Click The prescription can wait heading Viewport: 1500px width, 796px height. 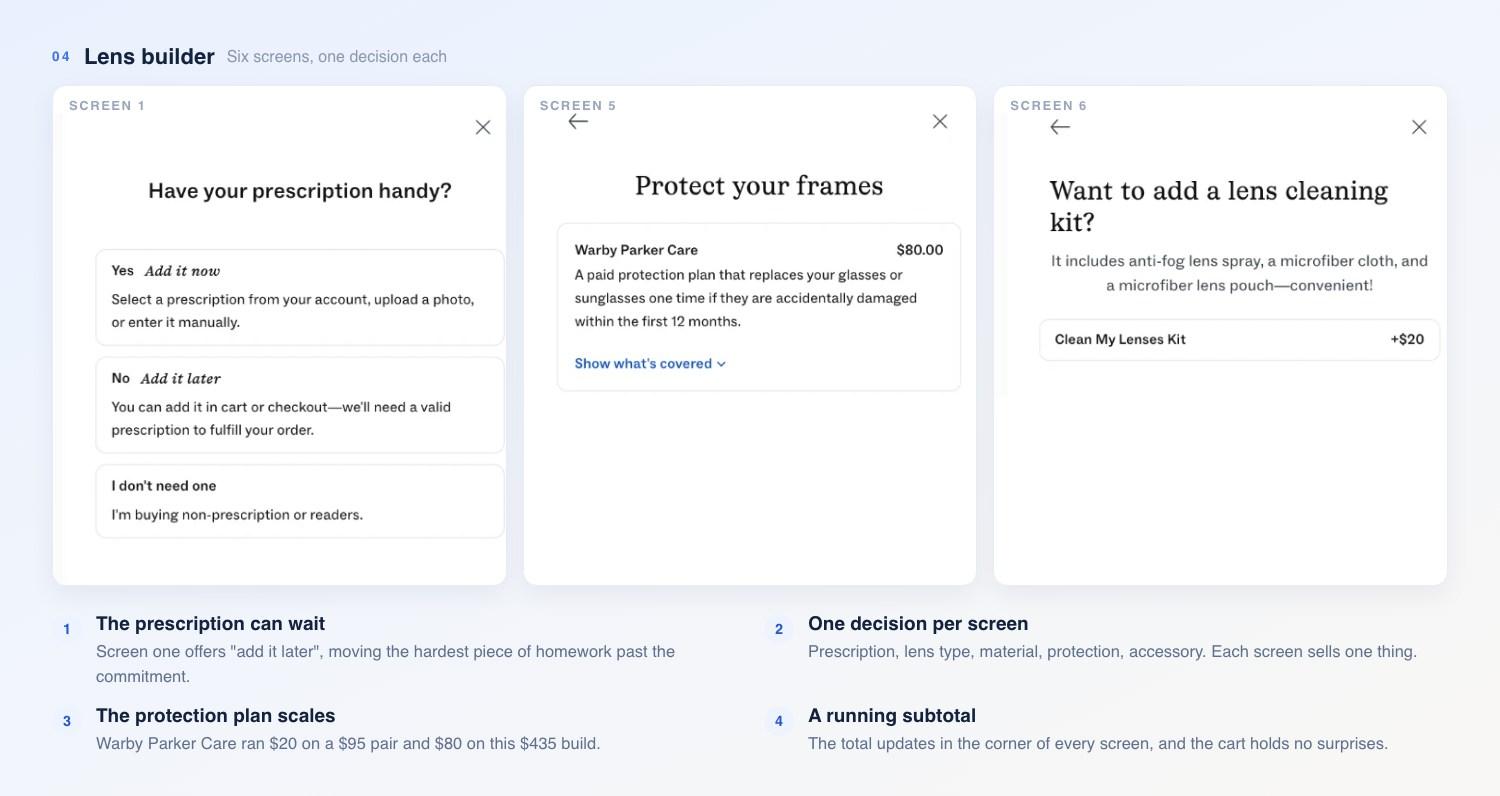210,624
